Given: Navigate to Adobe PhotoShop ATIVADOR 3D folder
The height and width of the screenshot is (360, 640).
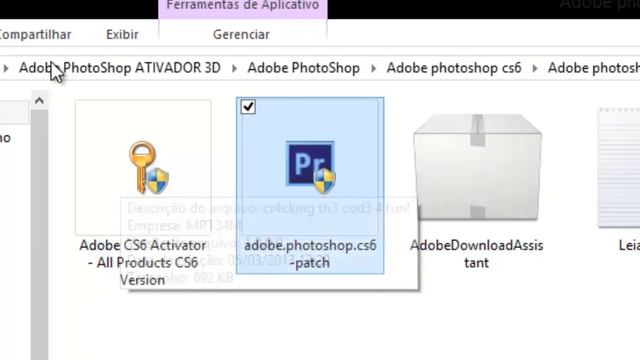Looking at the screenshot, I should [x=120, y=68].
